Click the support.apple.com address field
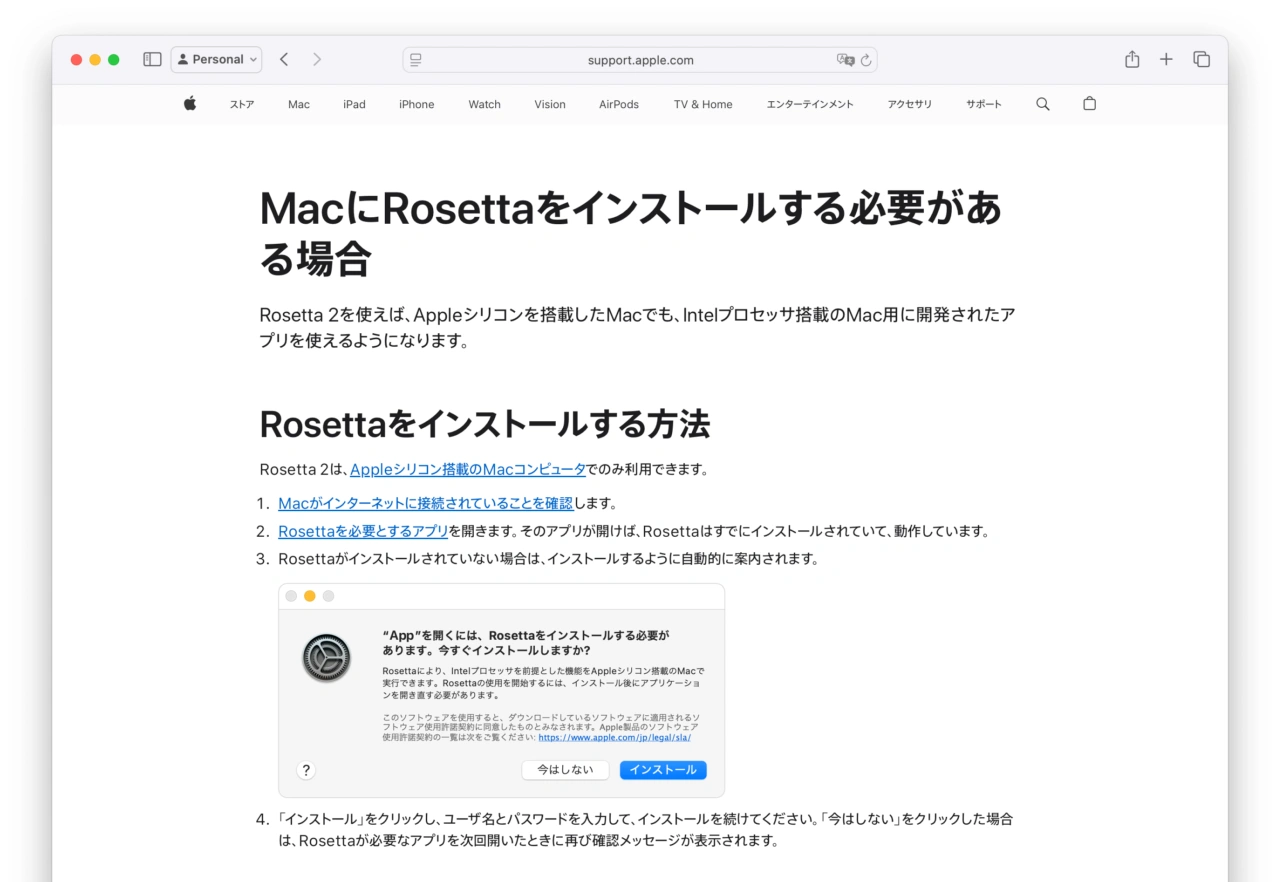This screenshot has width=1280, height=882. (640, 60)
